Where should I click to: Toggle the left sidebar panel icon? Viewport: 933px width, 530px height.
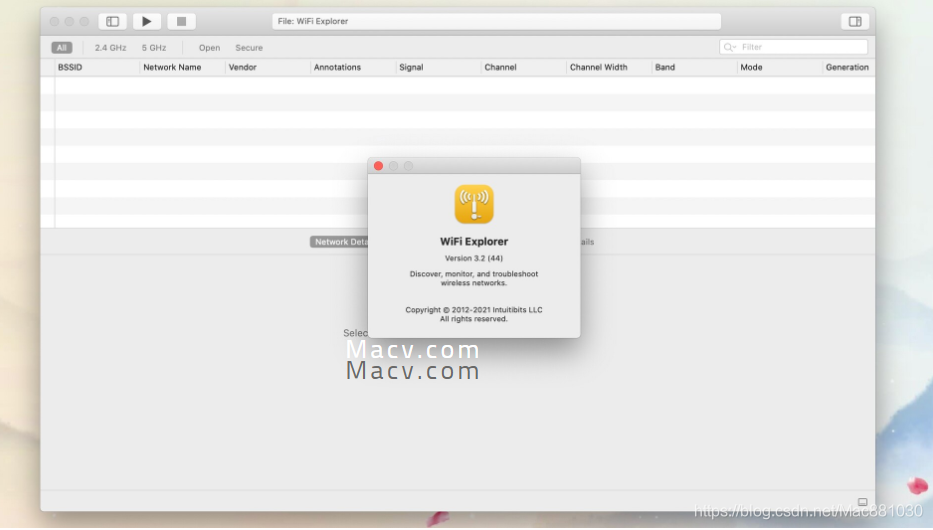click(x=112, y=21)
